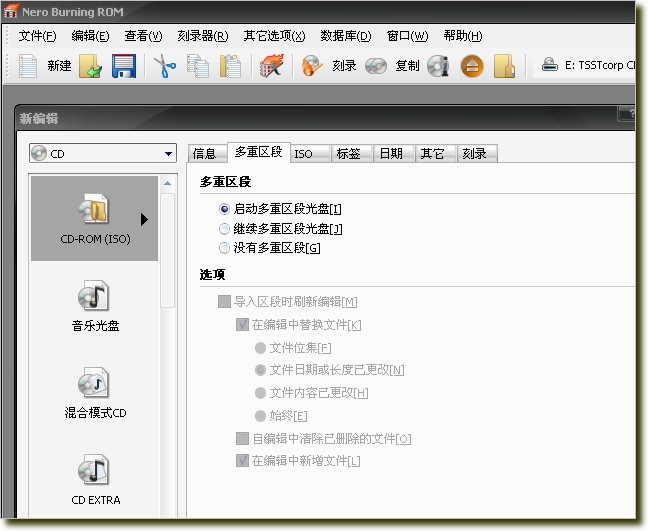Click the compilation list scrollbar thumb
The image size is (648, 531).
167,251
